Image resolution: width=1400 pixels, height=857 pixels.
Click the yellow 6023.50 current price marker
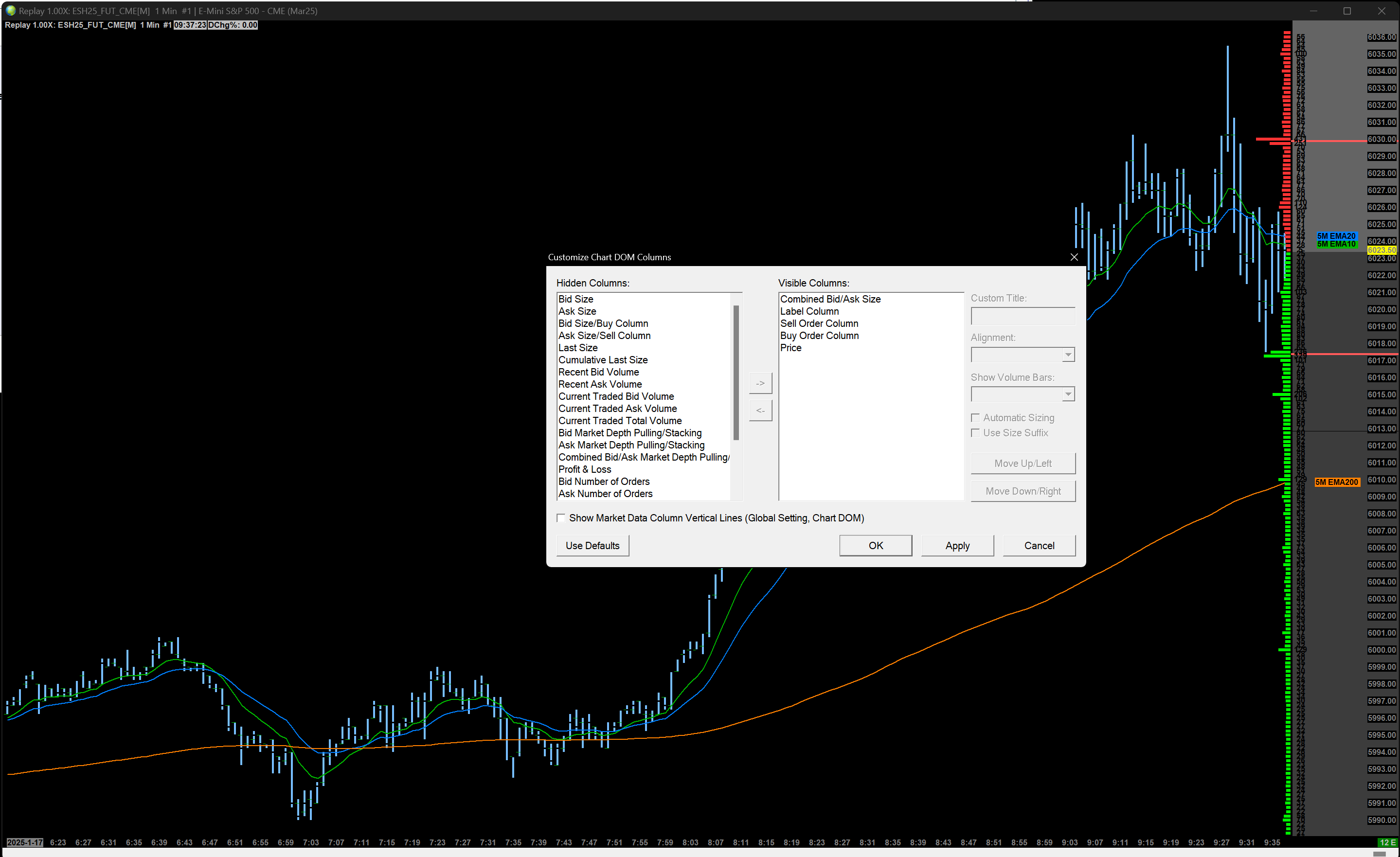pos(1381,250)
